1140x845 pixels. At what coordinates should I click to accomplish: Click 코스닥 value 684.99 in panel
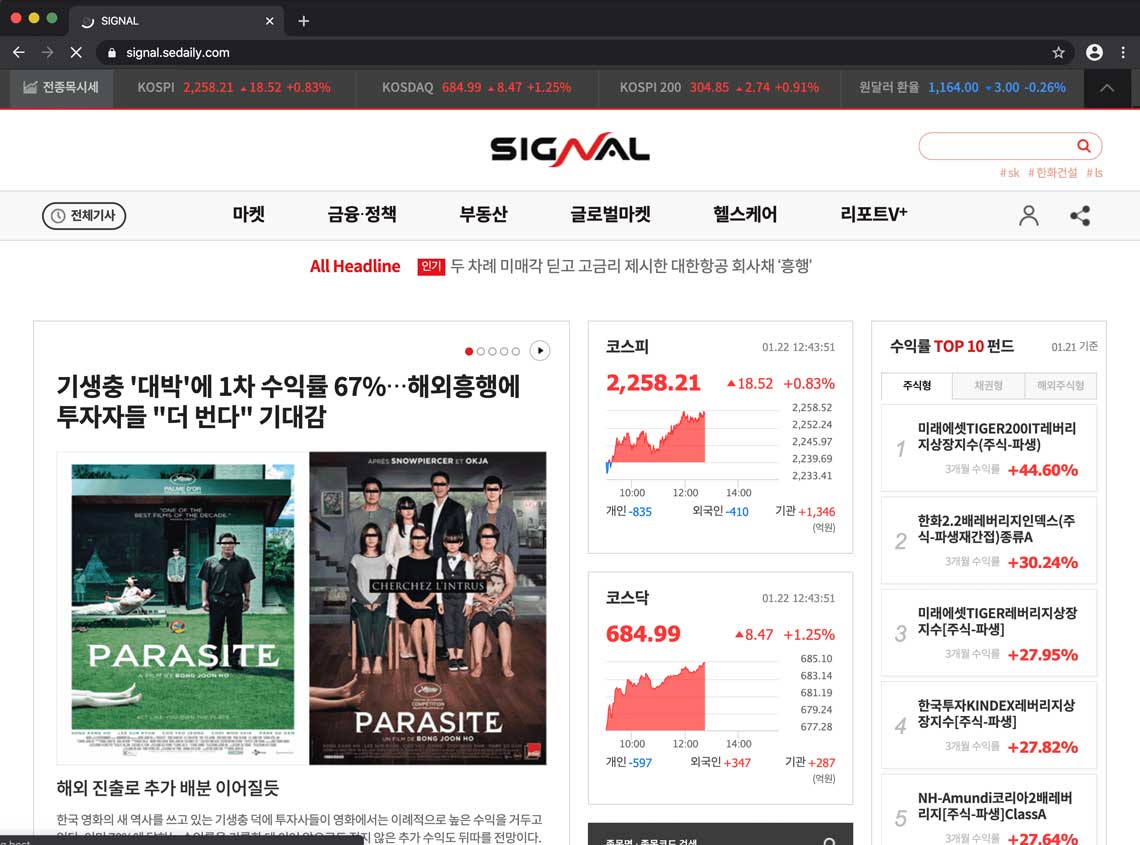pyautogui.click(x=643, y=633)
